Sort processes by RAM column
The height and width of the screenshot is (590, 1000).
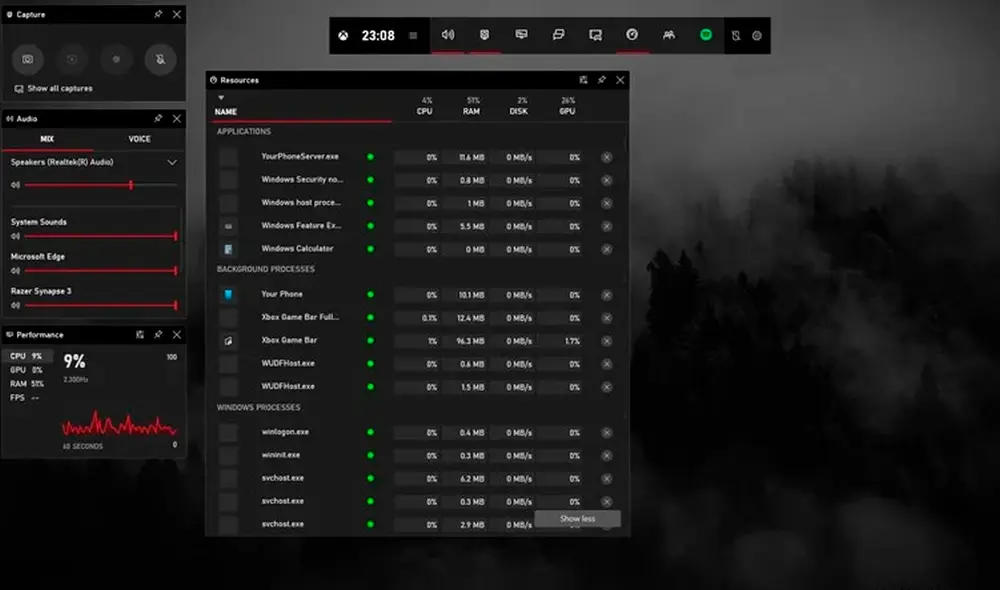click(x=472, y=107)
